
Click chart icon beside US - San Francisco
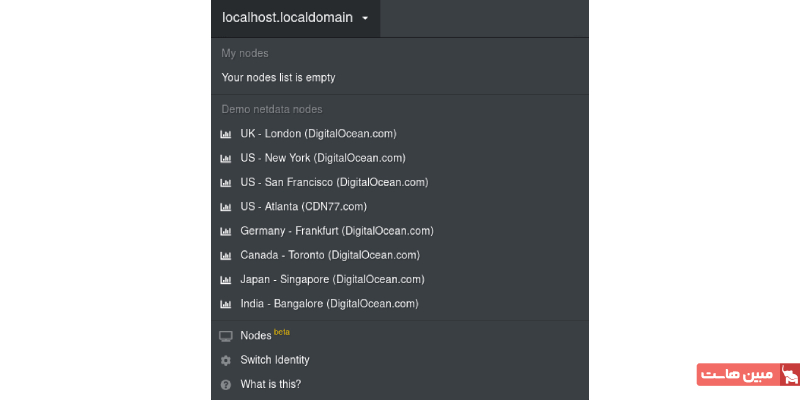226,182
